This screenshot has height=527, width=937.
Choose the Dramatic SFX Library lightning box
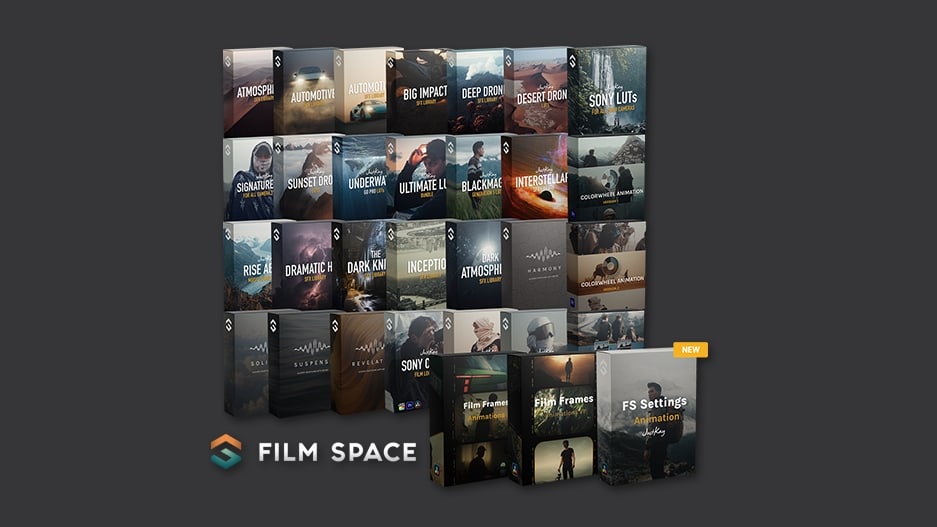point(304,266)
